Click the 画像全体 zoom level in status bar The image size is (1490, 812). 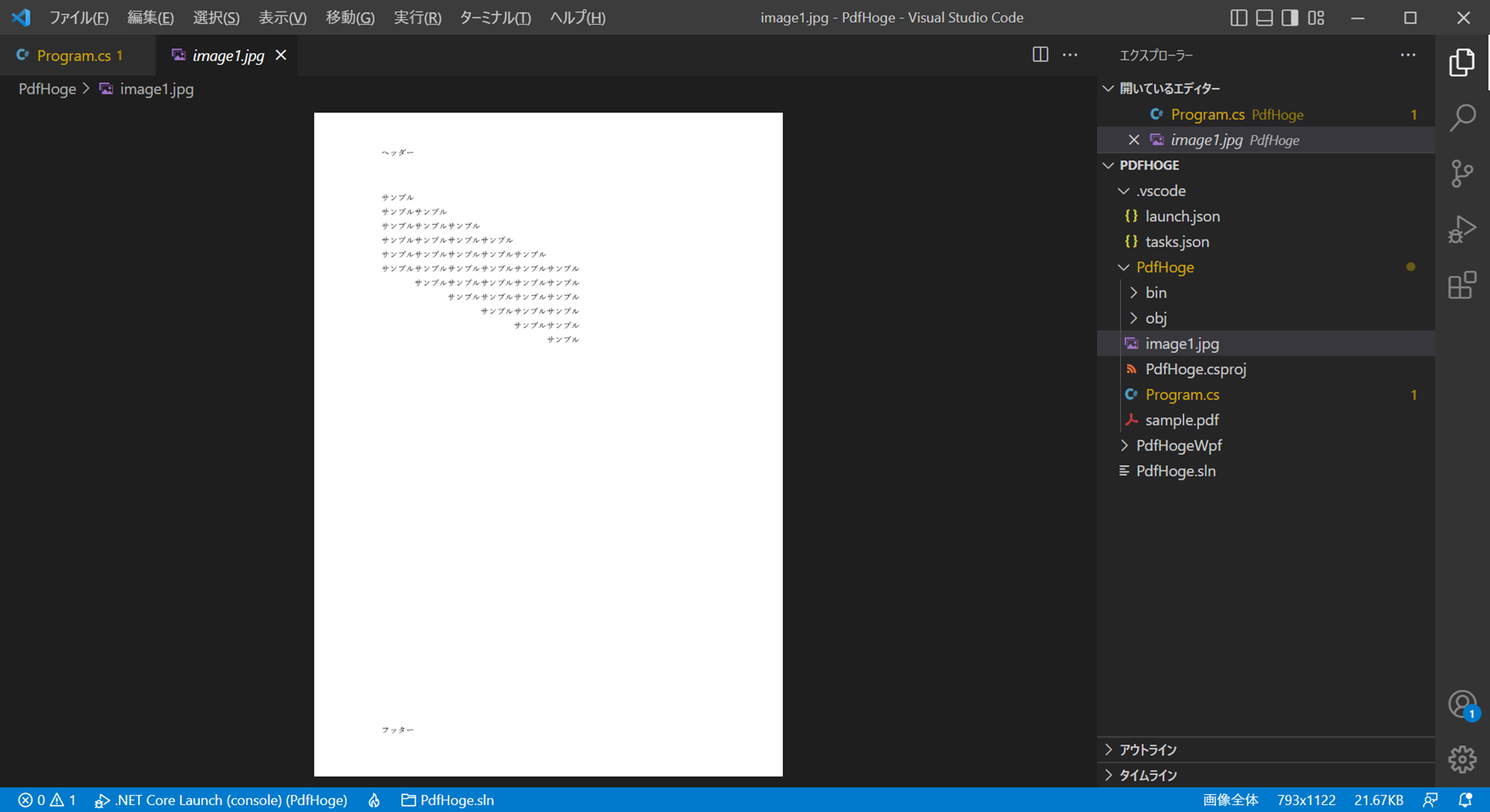coord(1230,800)
